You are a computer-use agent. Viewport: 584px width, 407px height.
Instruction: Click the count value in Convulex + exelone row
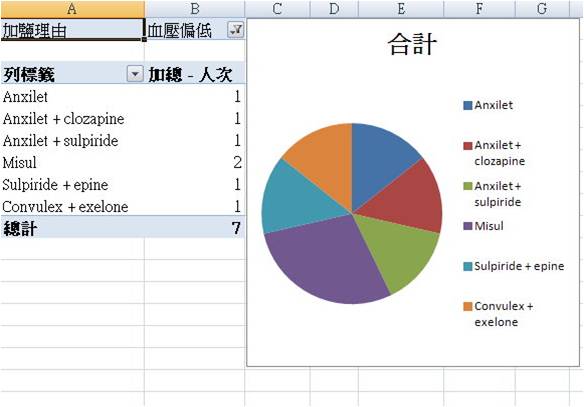tap(238, 207)
